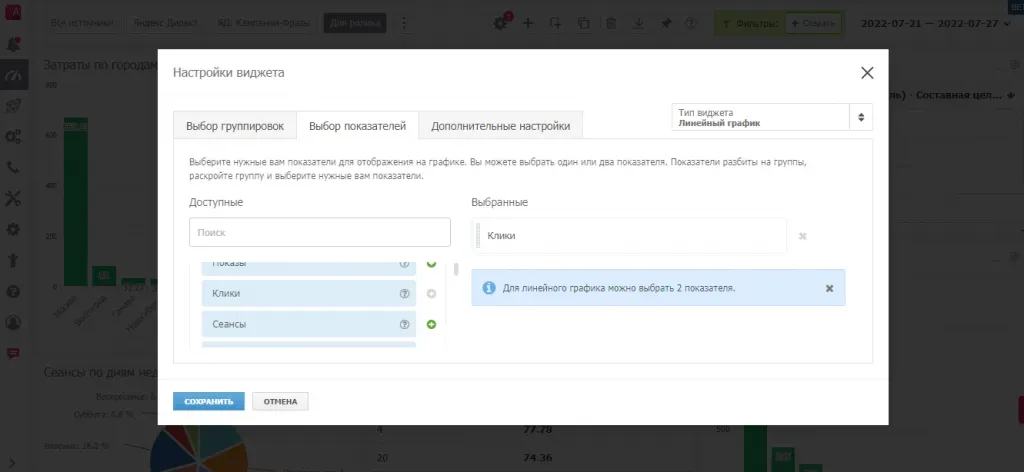This screenshot has width=1024, height=472.
Task: Click the question mark help icon in toolbar
Action: tap(690, 23)
